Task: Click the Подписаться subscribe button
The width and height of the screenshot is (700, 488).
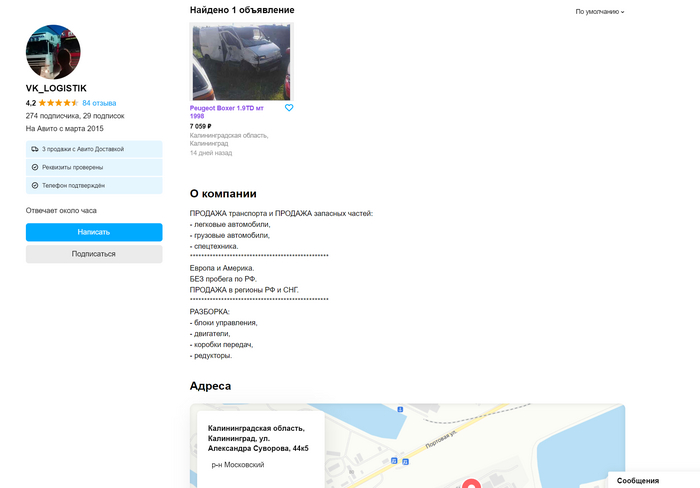Action: coord(94,254)
